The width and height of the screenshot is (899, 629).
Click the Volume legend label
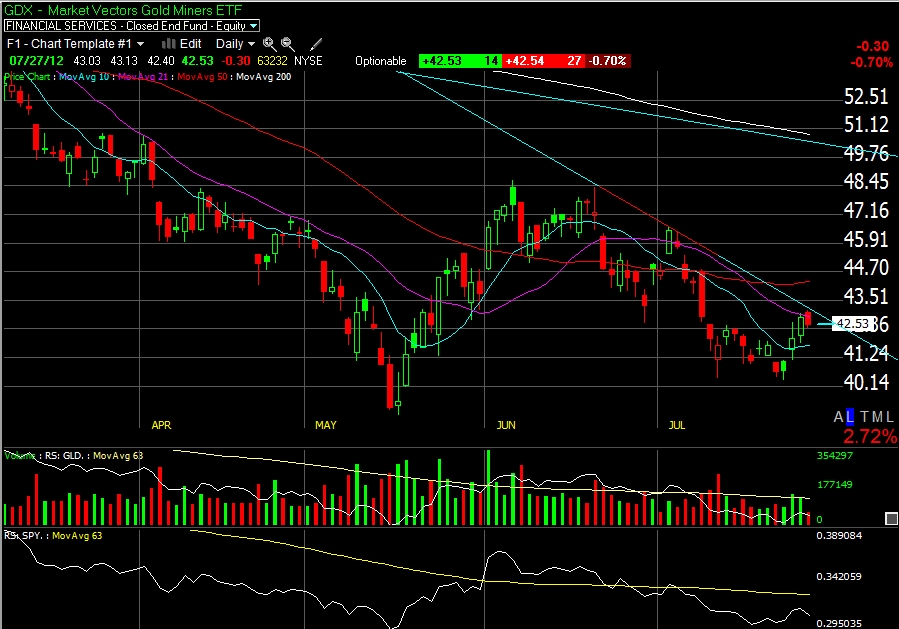pos(19,456)
